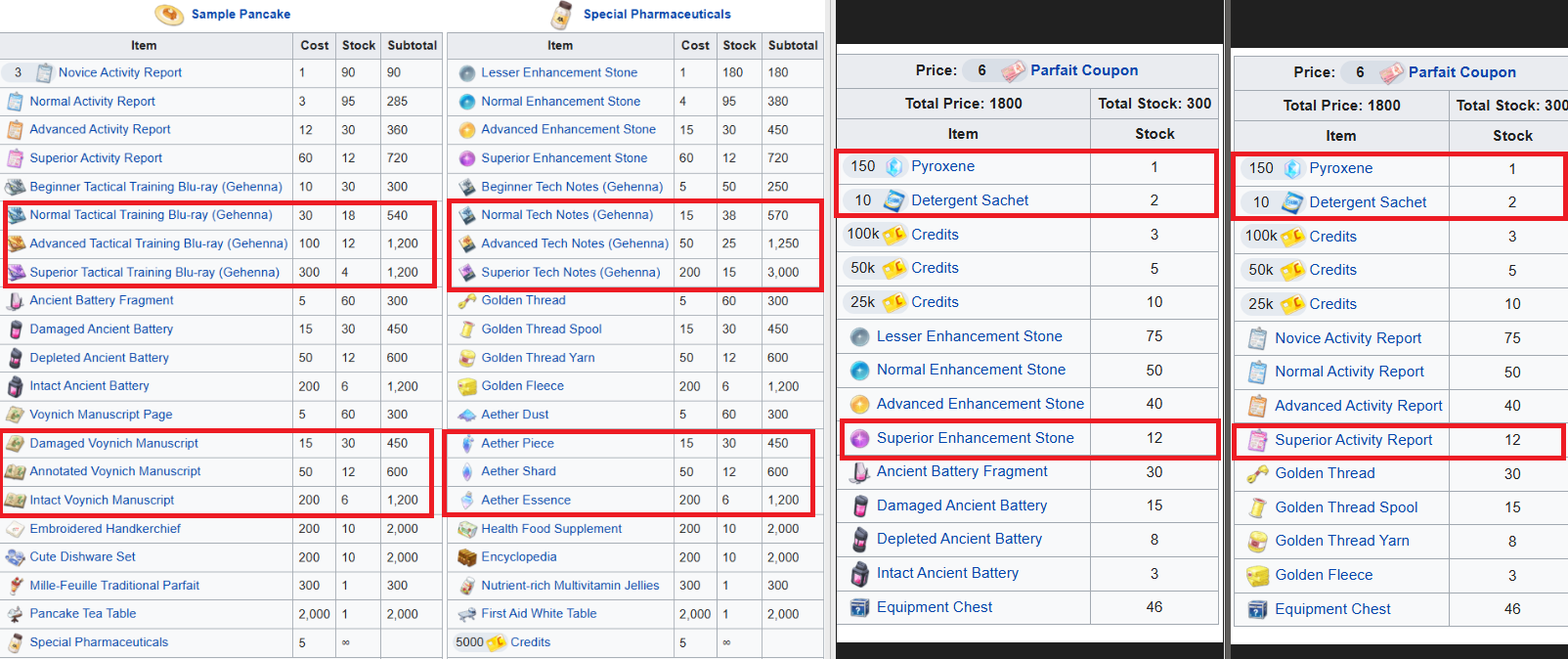Click the Parfait Coupon icon in the left coupon table

coord(1013,70)
